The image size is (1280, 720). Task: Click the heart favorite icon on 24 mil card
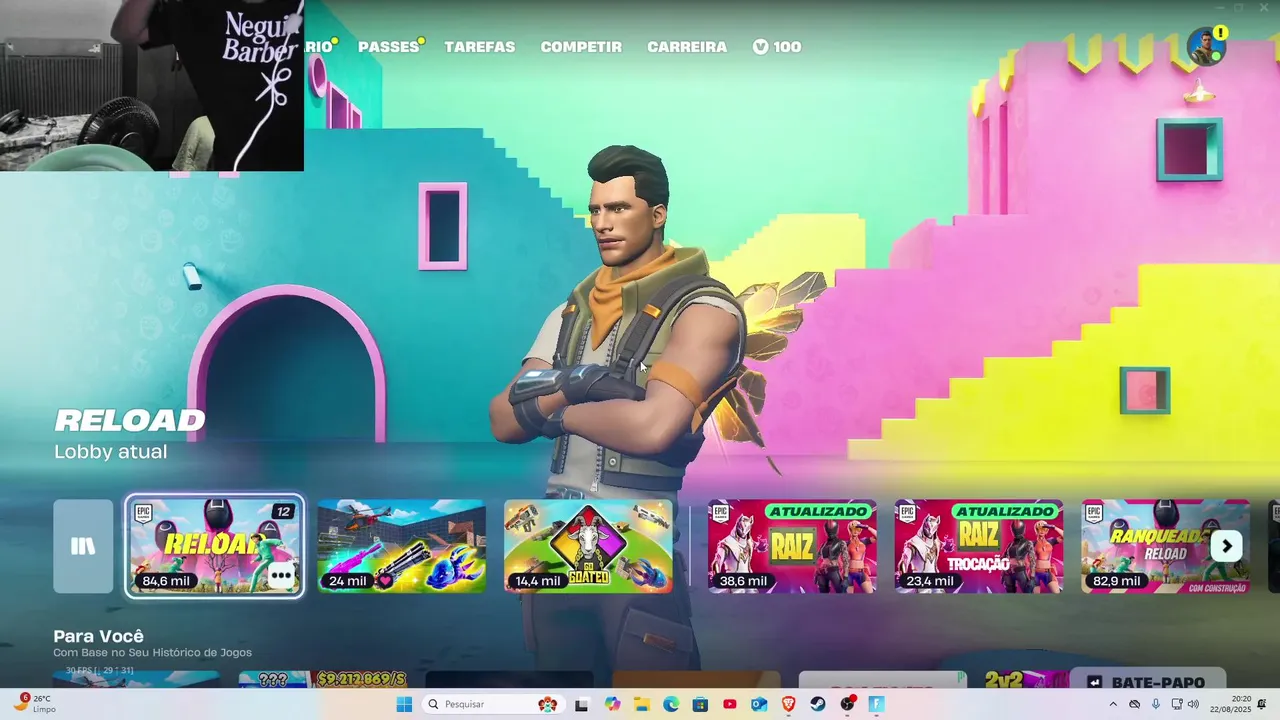[x=384, y=581]
